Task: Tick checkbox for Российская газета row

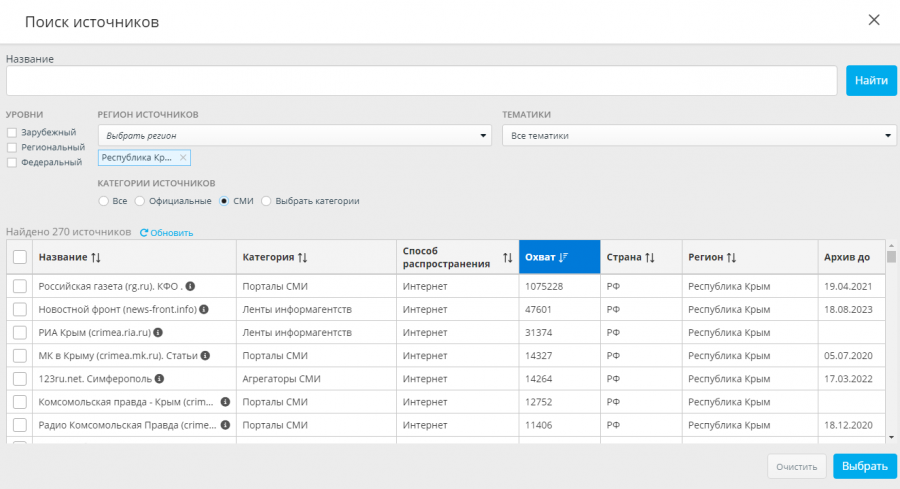Action: [20, 286]
